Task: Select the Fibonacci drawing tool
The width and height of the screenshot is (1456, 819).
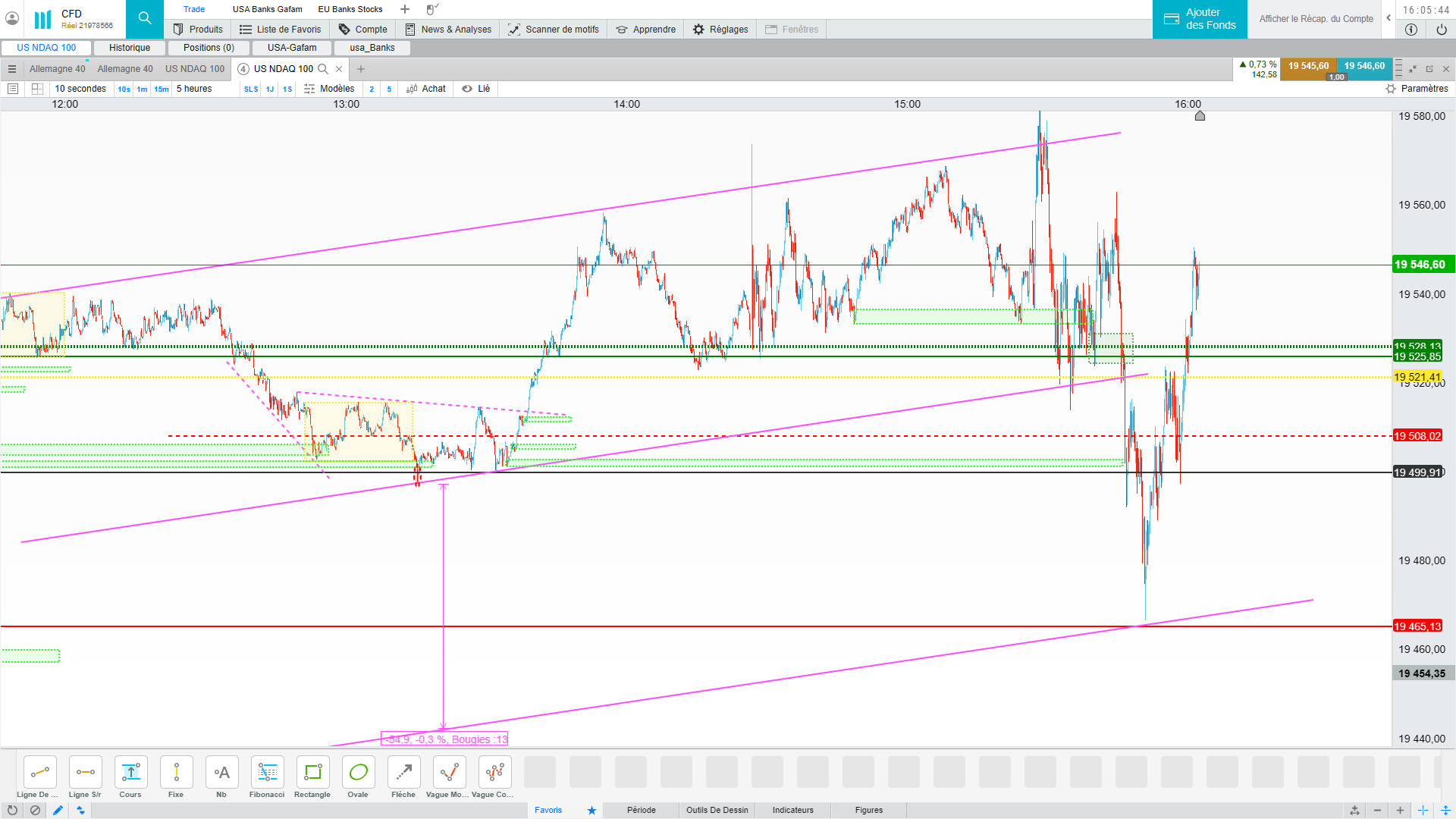Action: pyautogui.click(x=267, y=773)
